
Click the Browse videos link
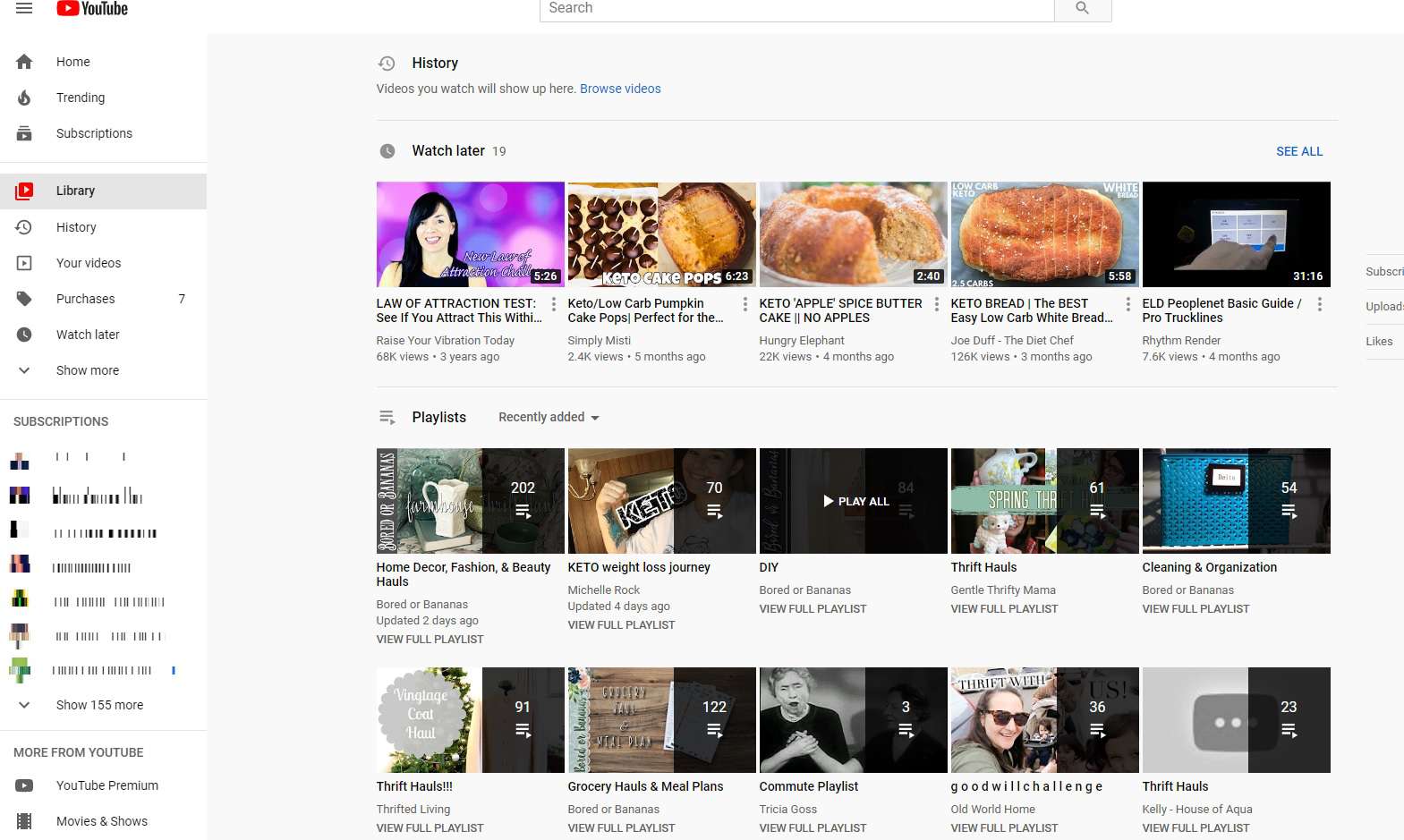[x=620, y=89]
